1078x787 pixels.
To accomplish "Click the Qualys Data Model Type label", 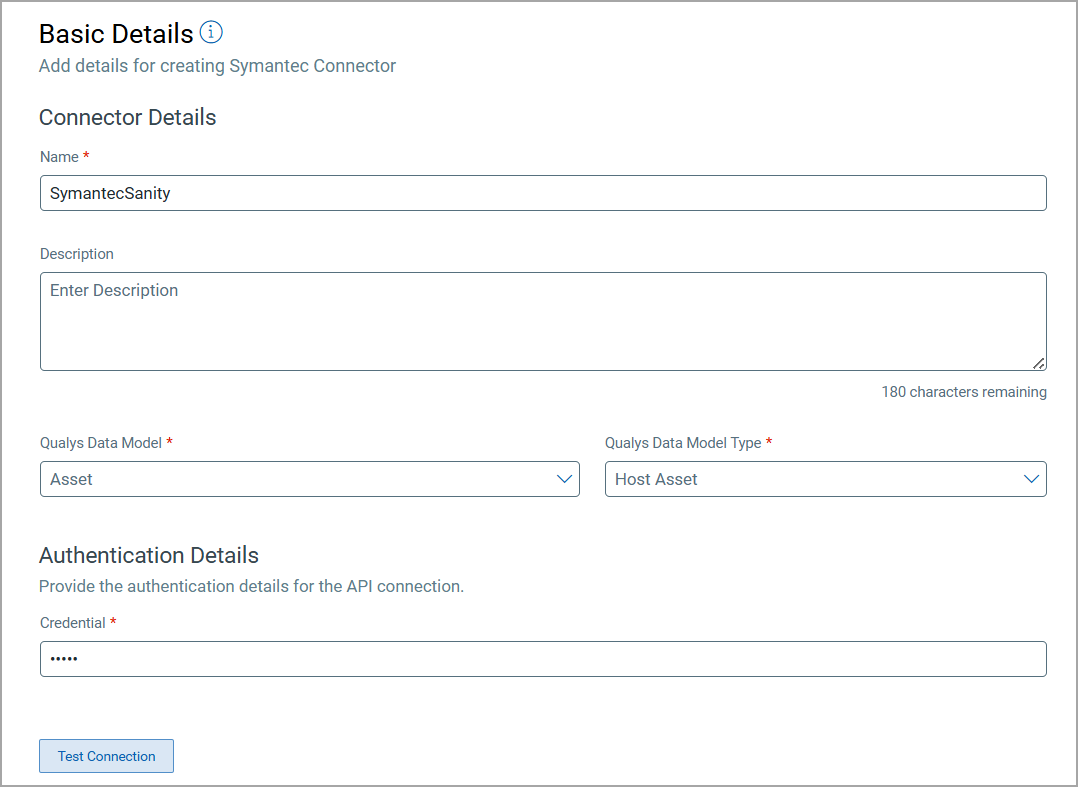I will pyautogui.click(x=683, y=443).
